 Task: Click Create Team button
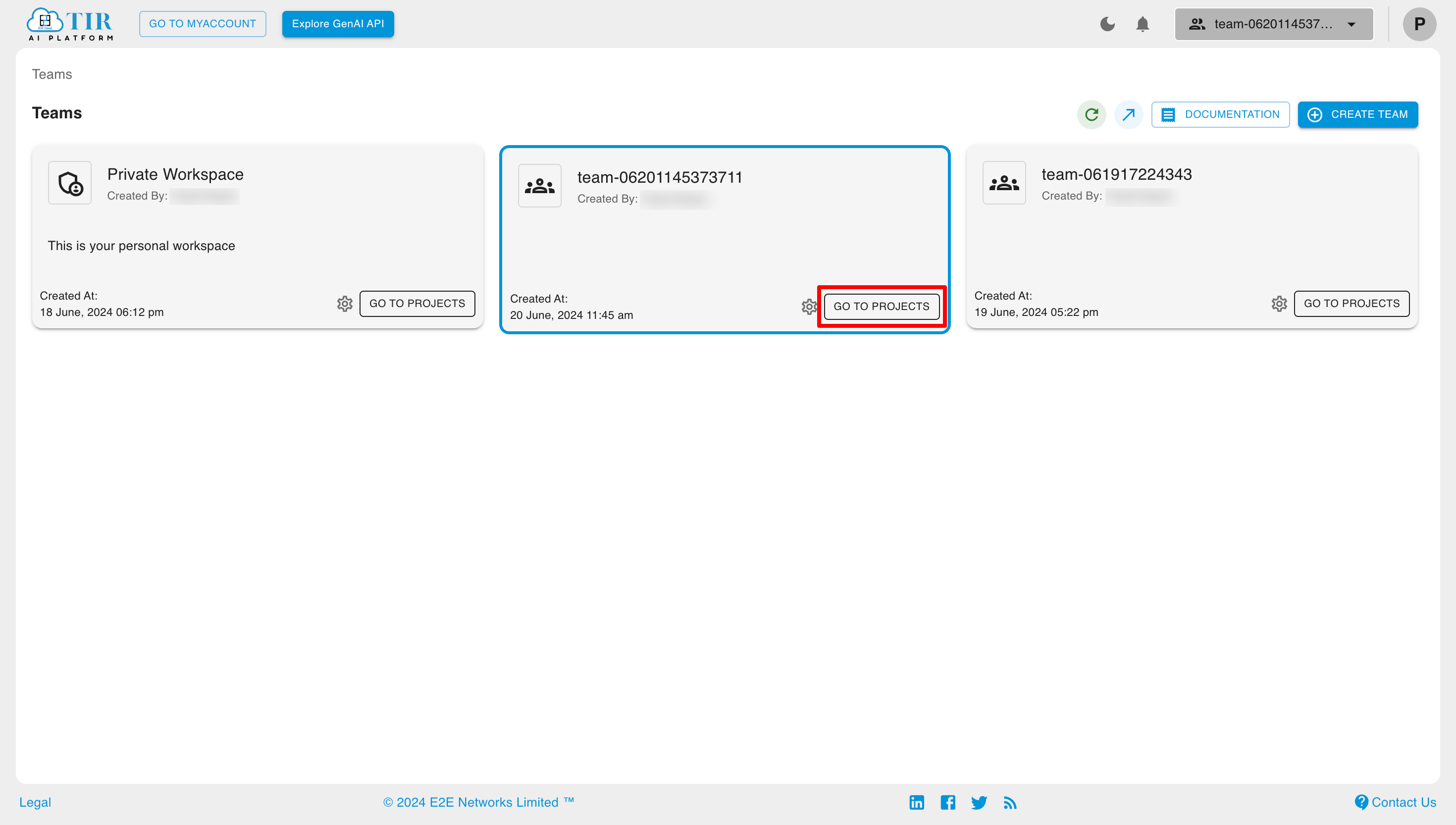coord(1357,114)
